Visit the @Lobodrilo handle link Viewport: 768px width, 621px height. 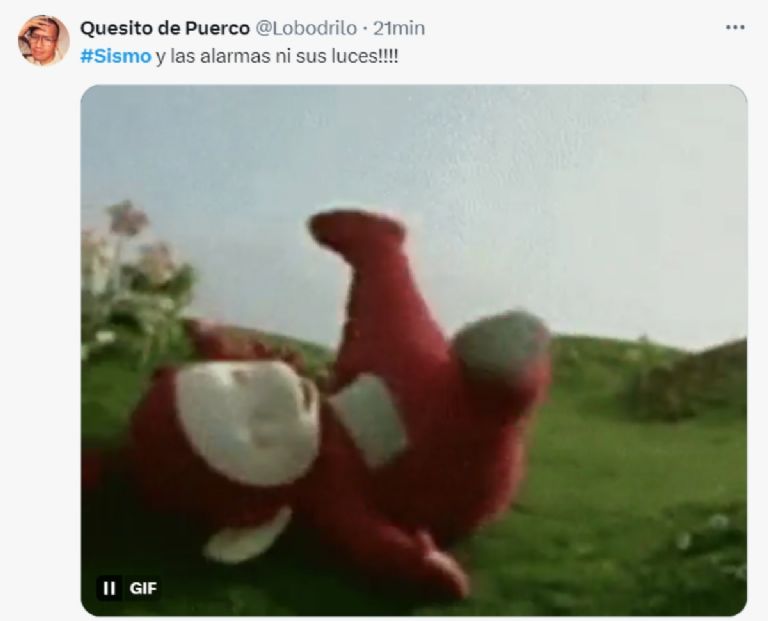click(x=306, y=28)
